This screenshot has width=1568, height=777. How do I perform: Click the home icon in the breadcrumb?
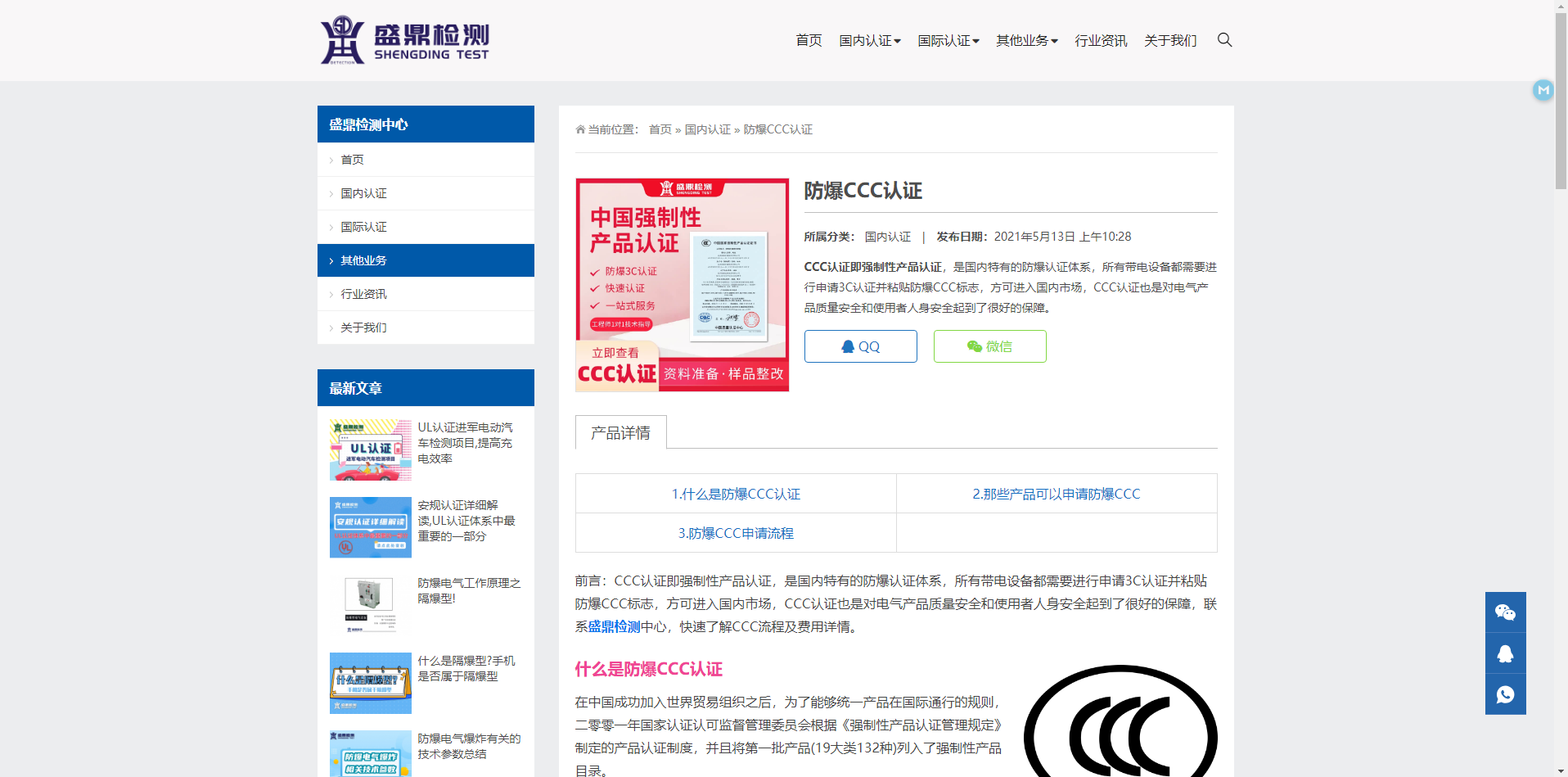579,129
